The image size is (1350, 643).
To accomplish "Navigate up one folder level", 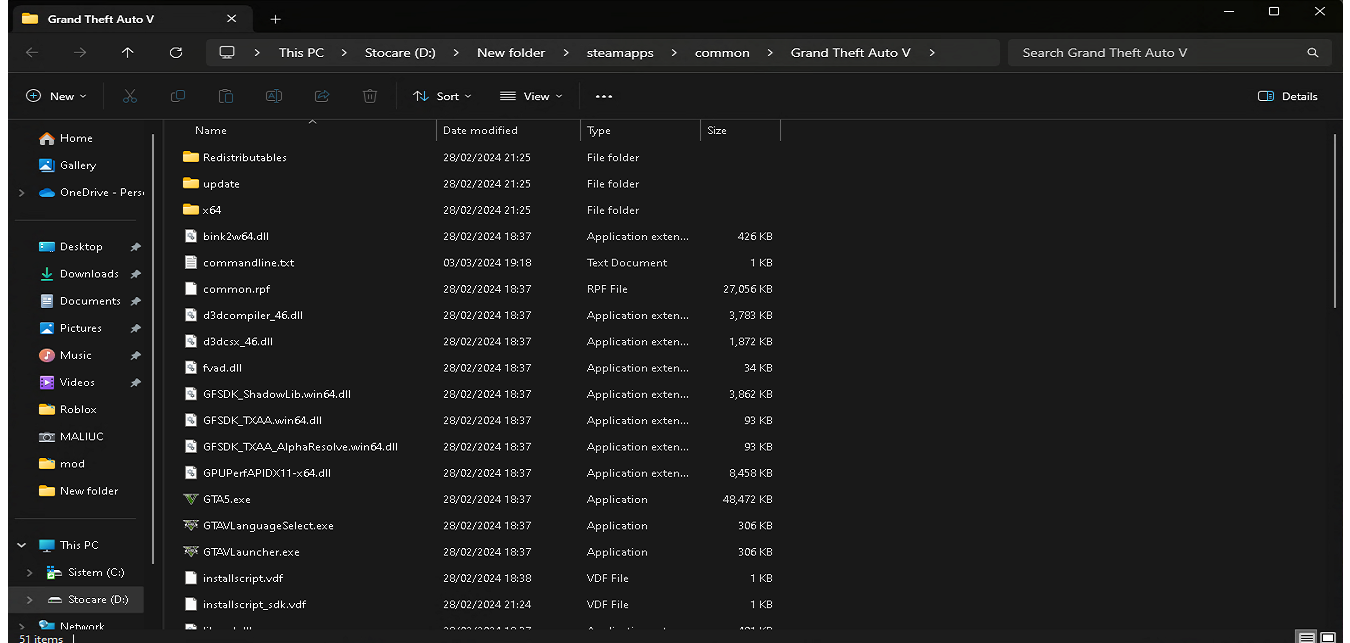I will [x=127, y=53].
